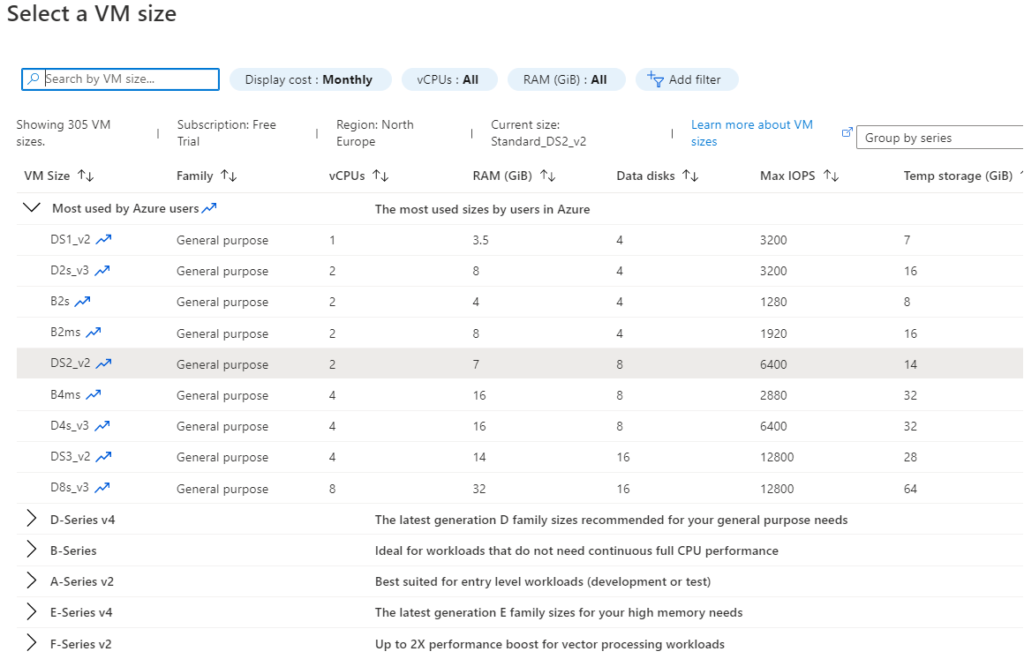
Task: Click the trending icon next to DS1_v2
Action: 104,240
